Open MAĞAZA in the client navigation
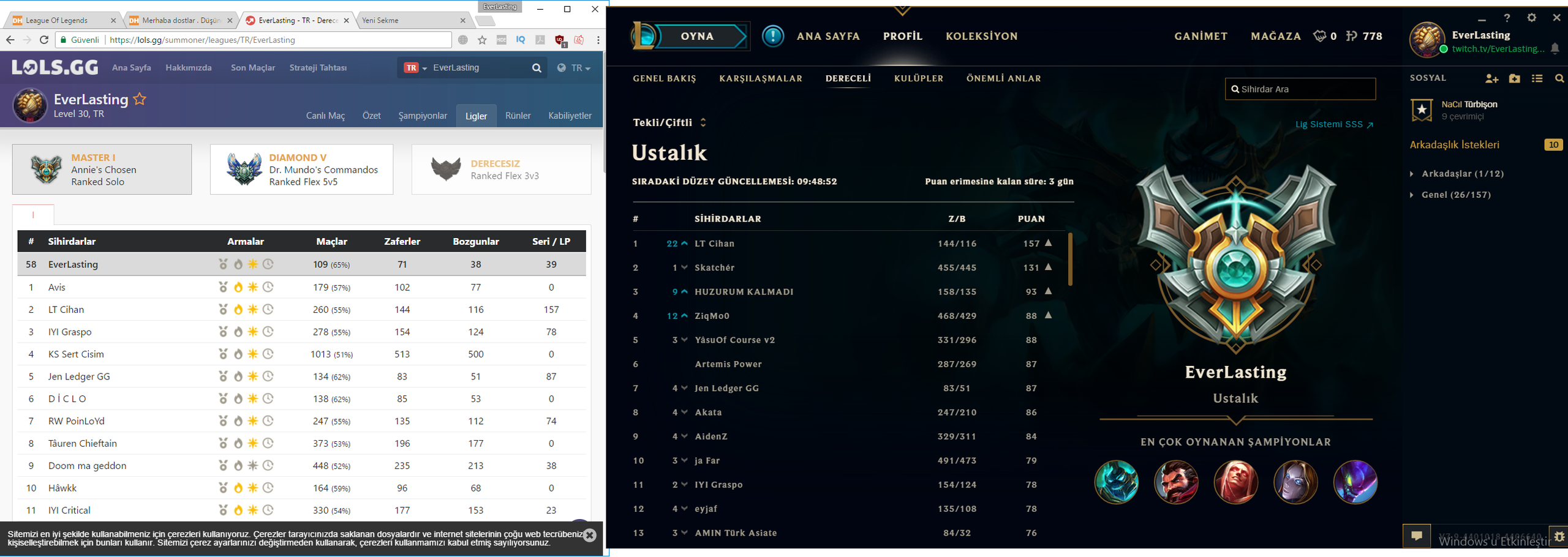Viewport: 1568px width, 557px height. point(1276,36)
